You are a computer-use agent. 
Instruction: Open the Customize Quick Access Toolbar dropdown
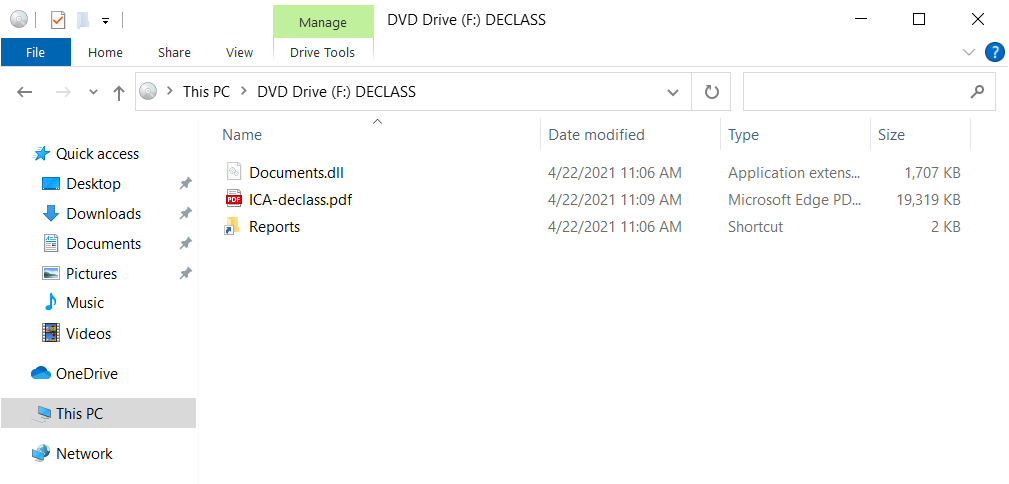click(105, 20)
